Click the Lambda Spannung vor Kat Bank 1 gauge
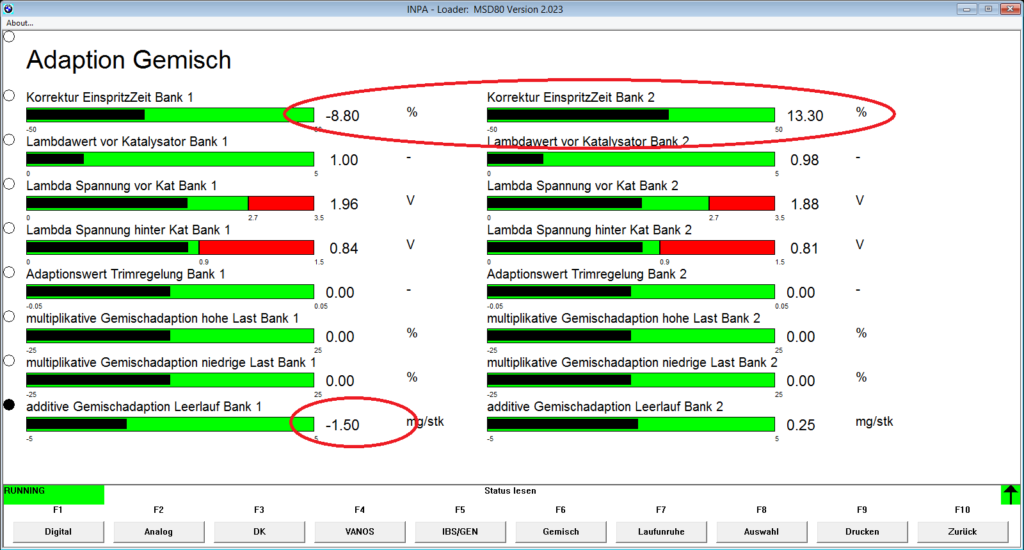 tap(170, 203)
